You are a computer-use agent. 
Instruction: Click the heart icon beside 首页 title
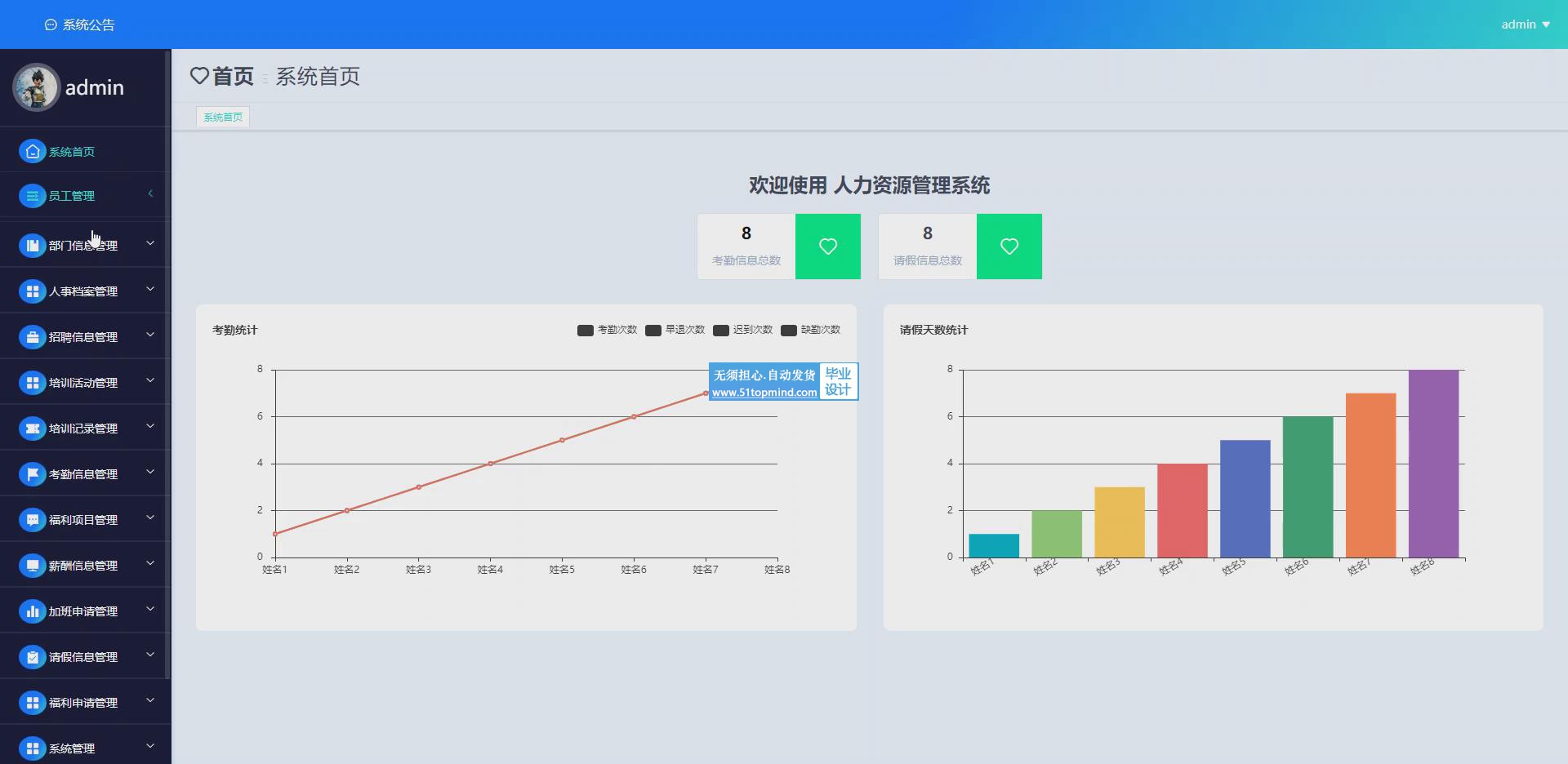(199, 76)
